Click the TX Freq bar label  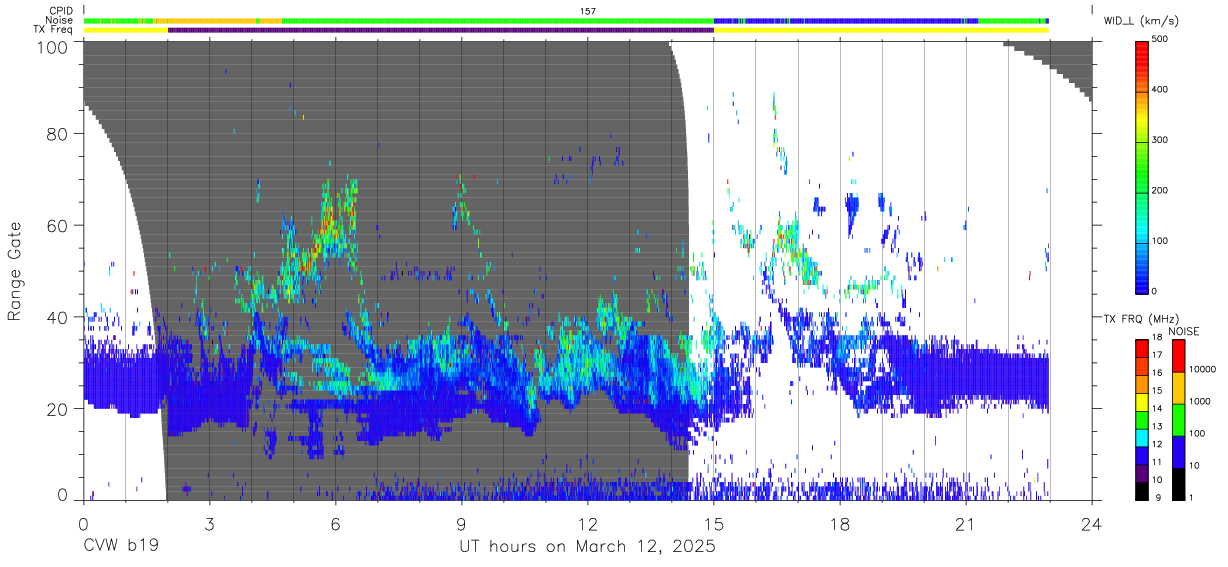tap(54, 30)
